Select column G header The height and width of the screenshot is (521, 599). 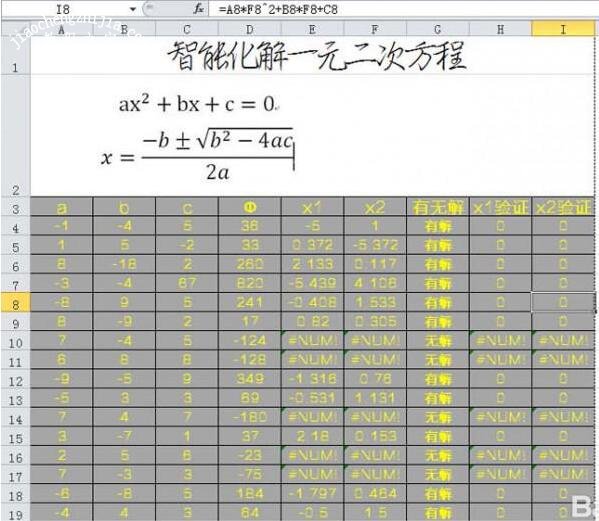point(437,29)
